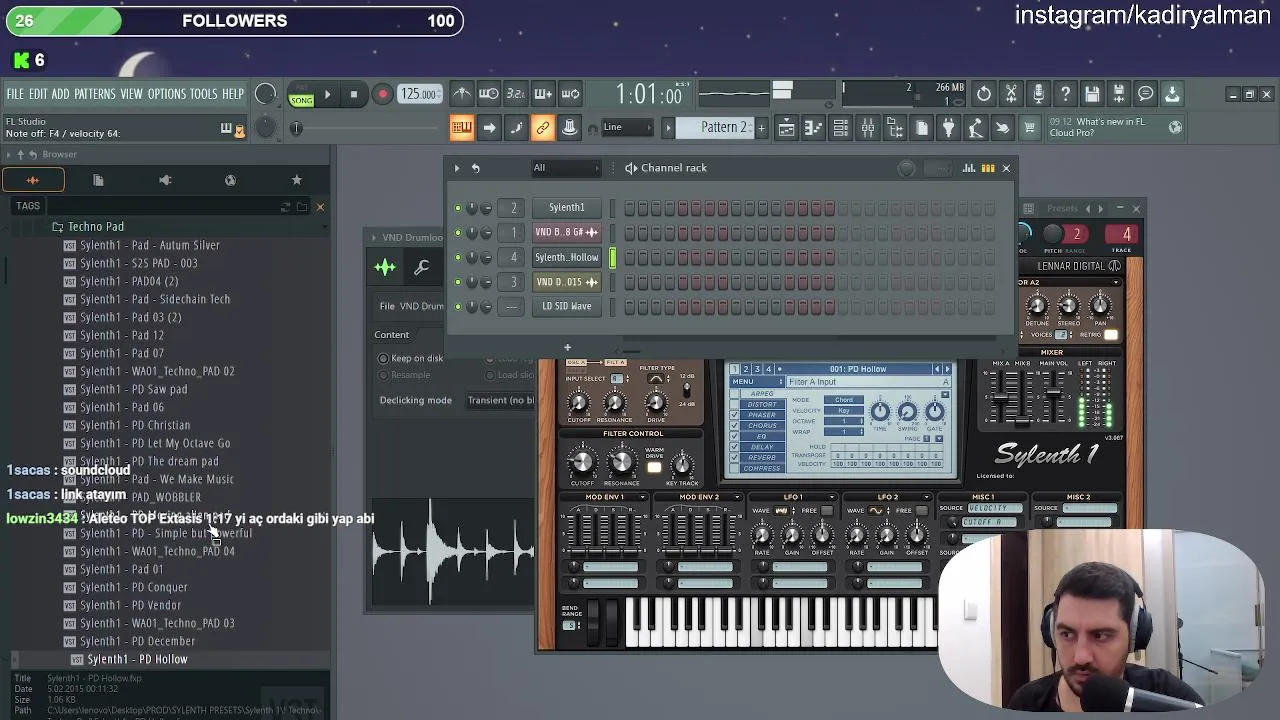The height and width of the screenshot is (720, 1280).
Task: Select preset Sylenth1 - PD December
Action: click(138, 641)
